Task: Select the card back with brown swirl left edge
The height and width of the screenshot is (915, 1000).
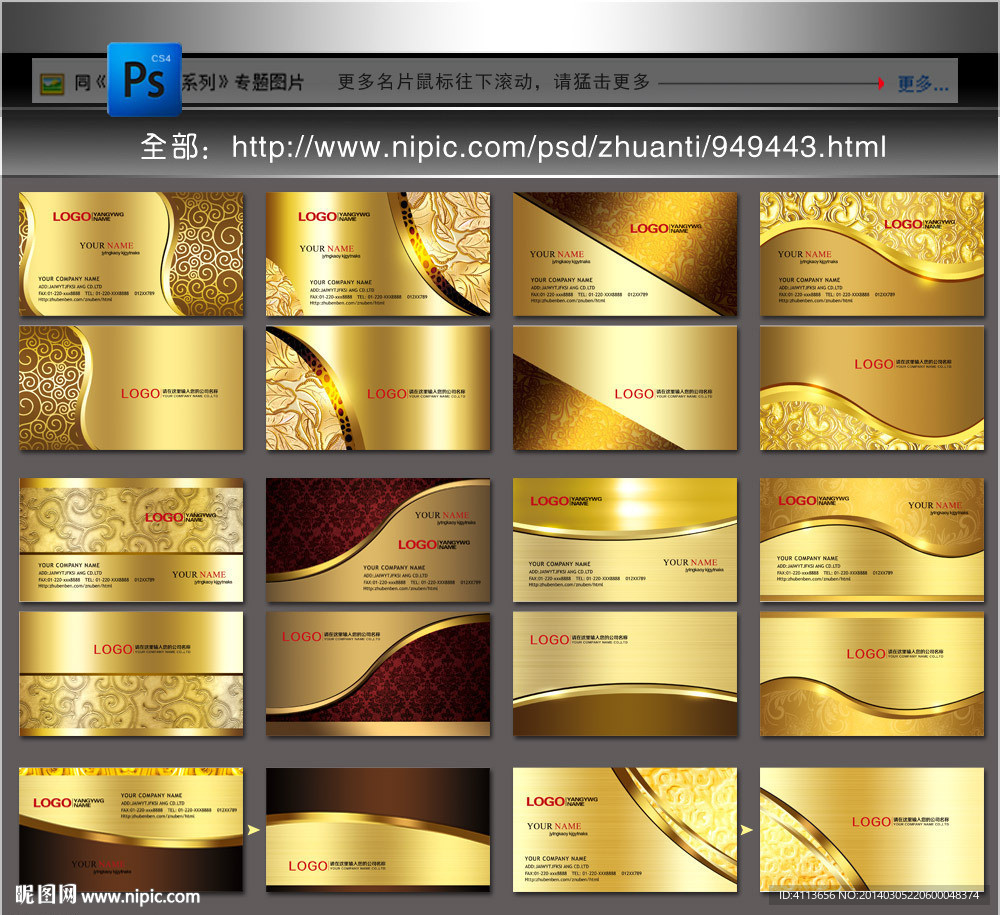Action: click(x=131, y=388)
